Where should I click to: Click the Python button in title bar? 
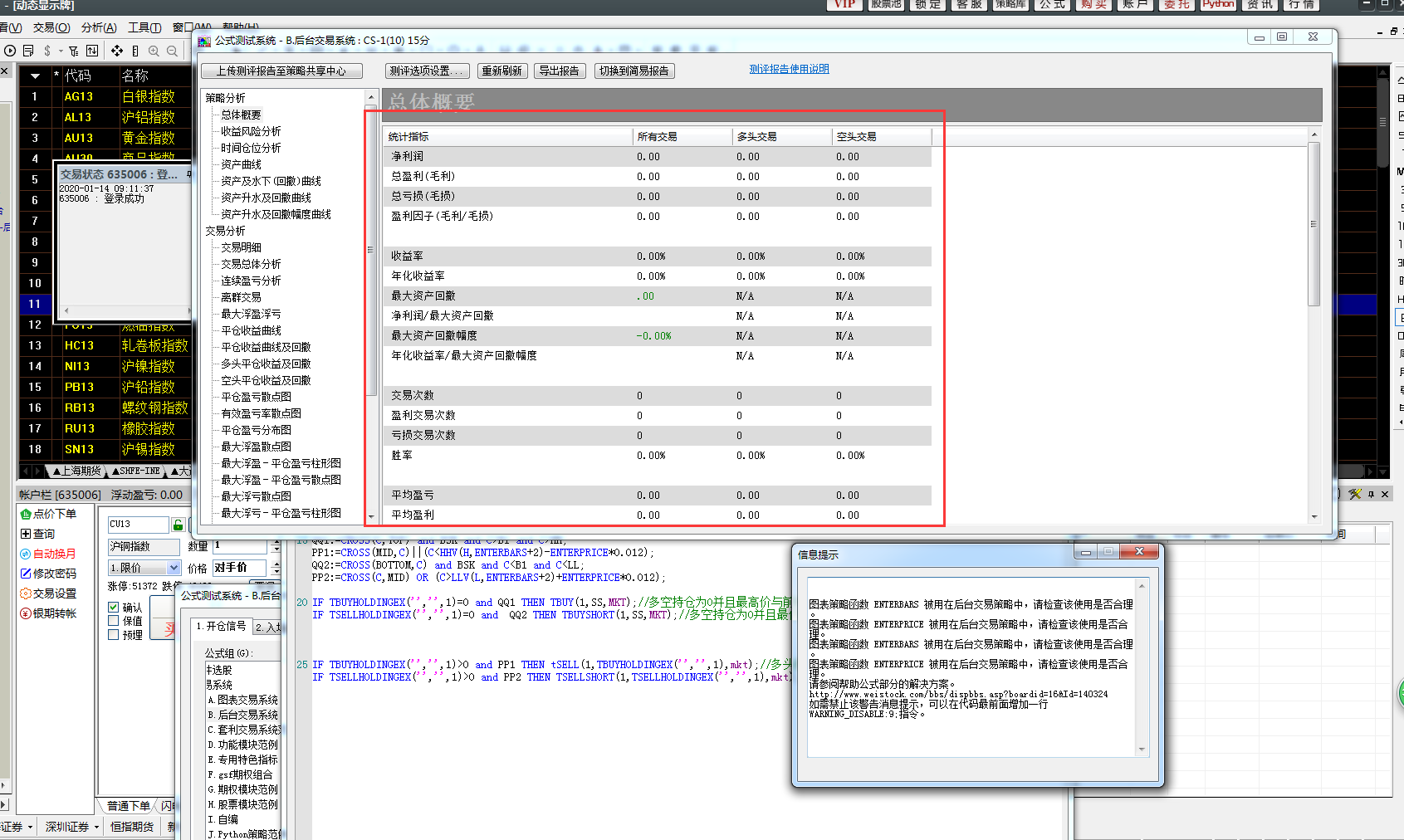1218,4
